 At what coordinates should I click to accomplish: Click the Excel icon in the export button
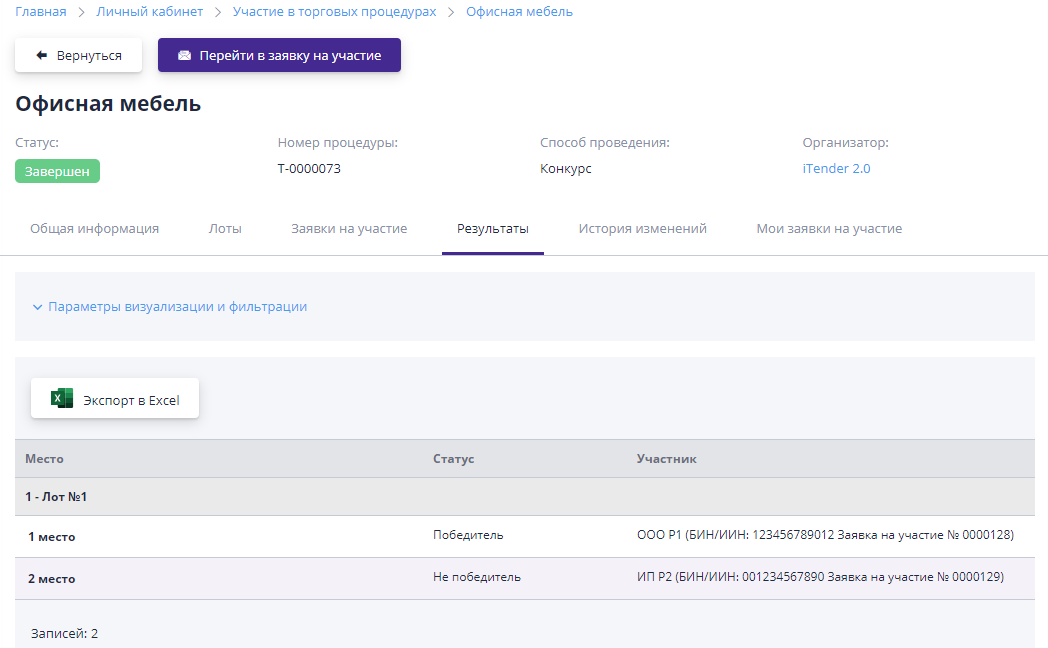pos(62,399)
